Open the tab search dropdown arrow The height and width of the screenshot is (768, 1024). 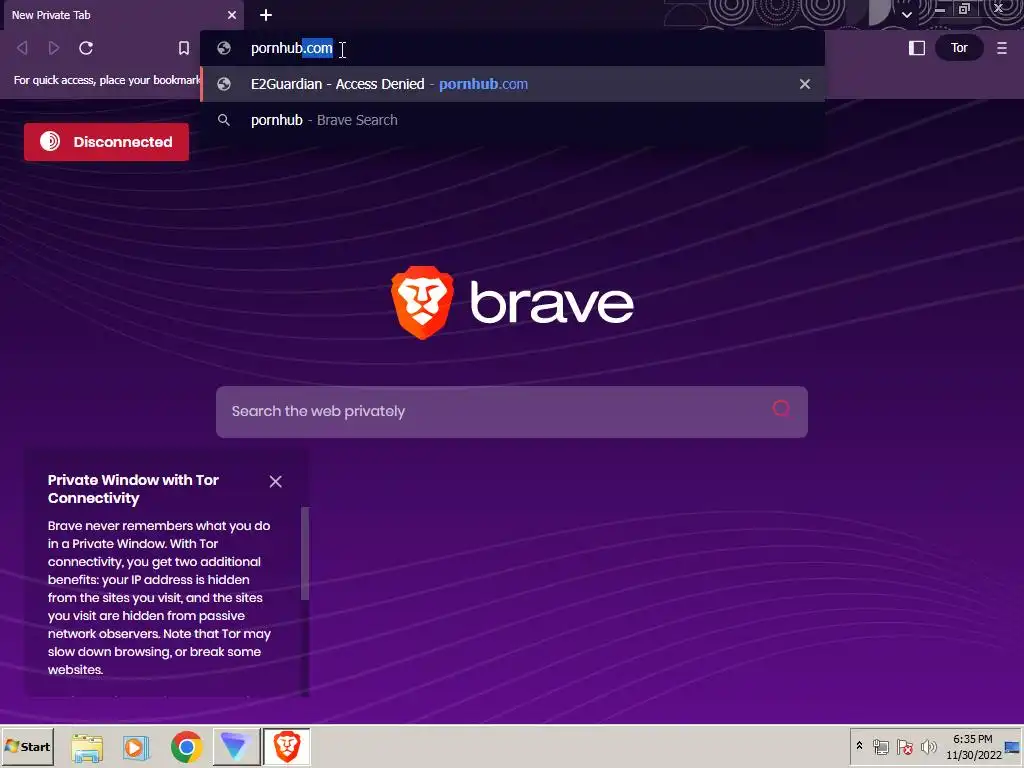pos(906,14)
